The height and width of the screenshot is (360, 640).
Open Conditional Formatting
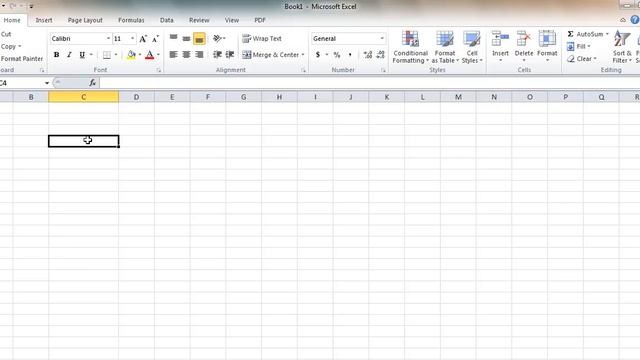411,47
